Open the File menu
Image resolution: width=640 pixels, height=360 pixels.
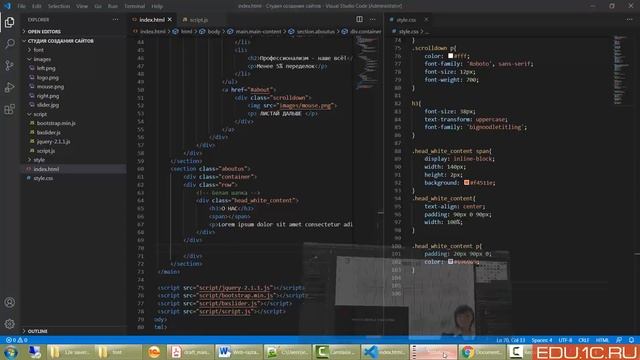(x=22, y=6)
